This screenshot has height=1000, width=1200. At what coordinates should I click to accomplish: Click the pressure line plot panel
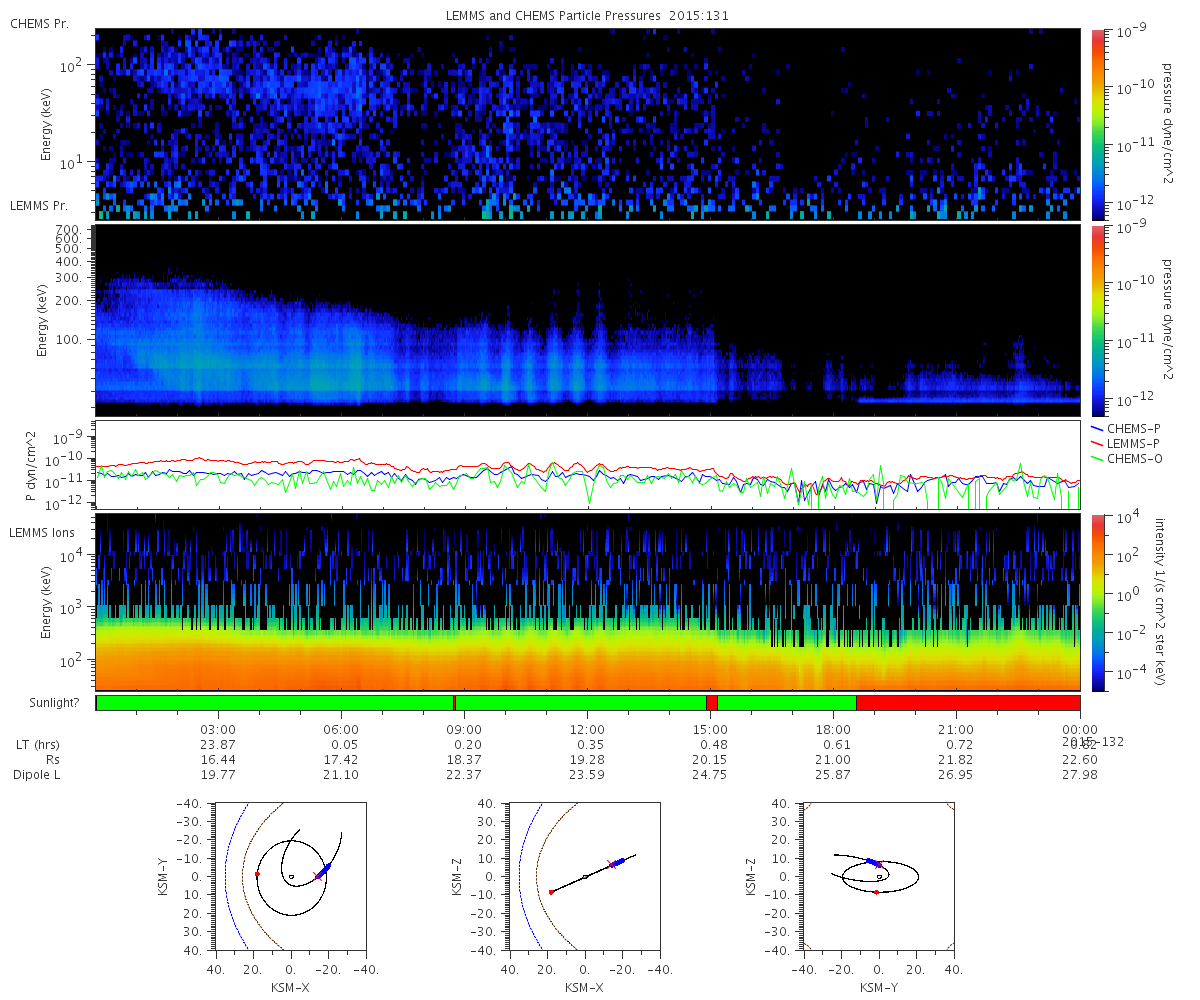(588, 465)
